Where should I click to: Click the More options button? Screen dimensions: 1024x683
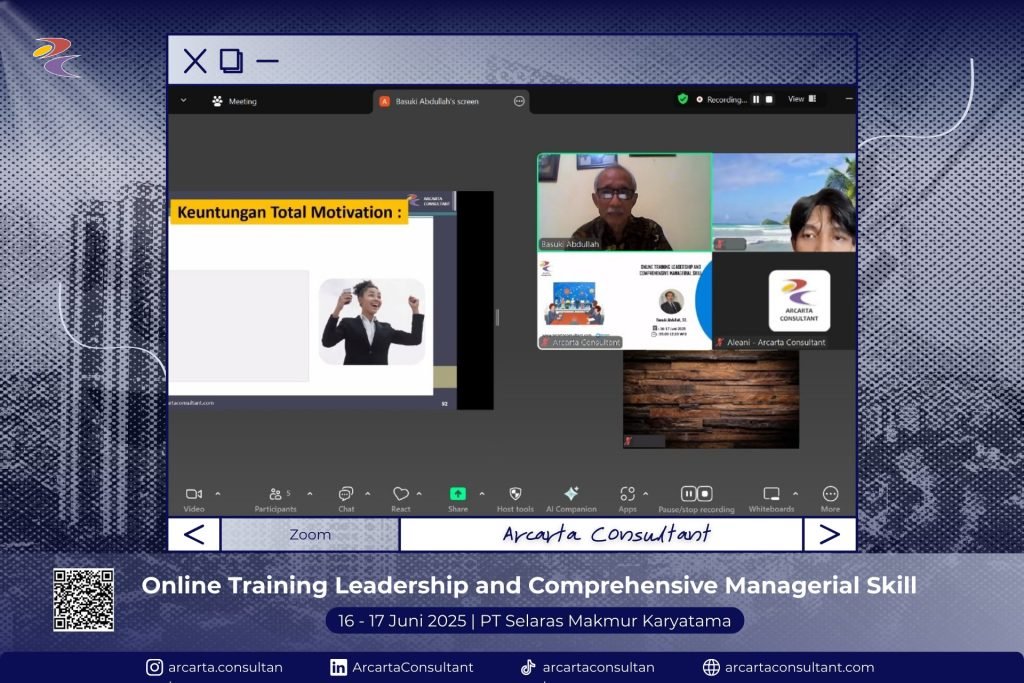830,494
